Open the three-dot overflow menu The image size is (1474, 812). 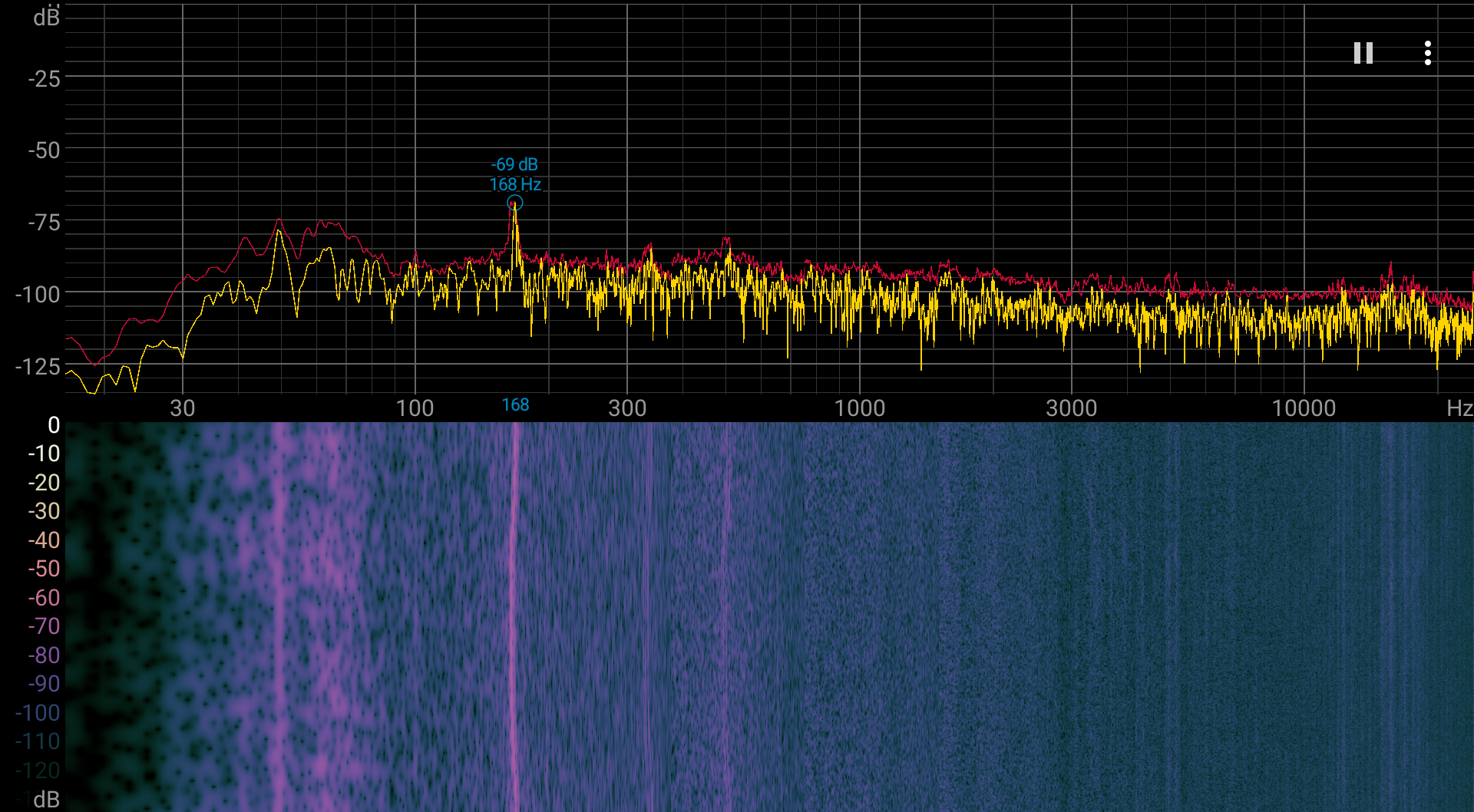click(1427, 53)
